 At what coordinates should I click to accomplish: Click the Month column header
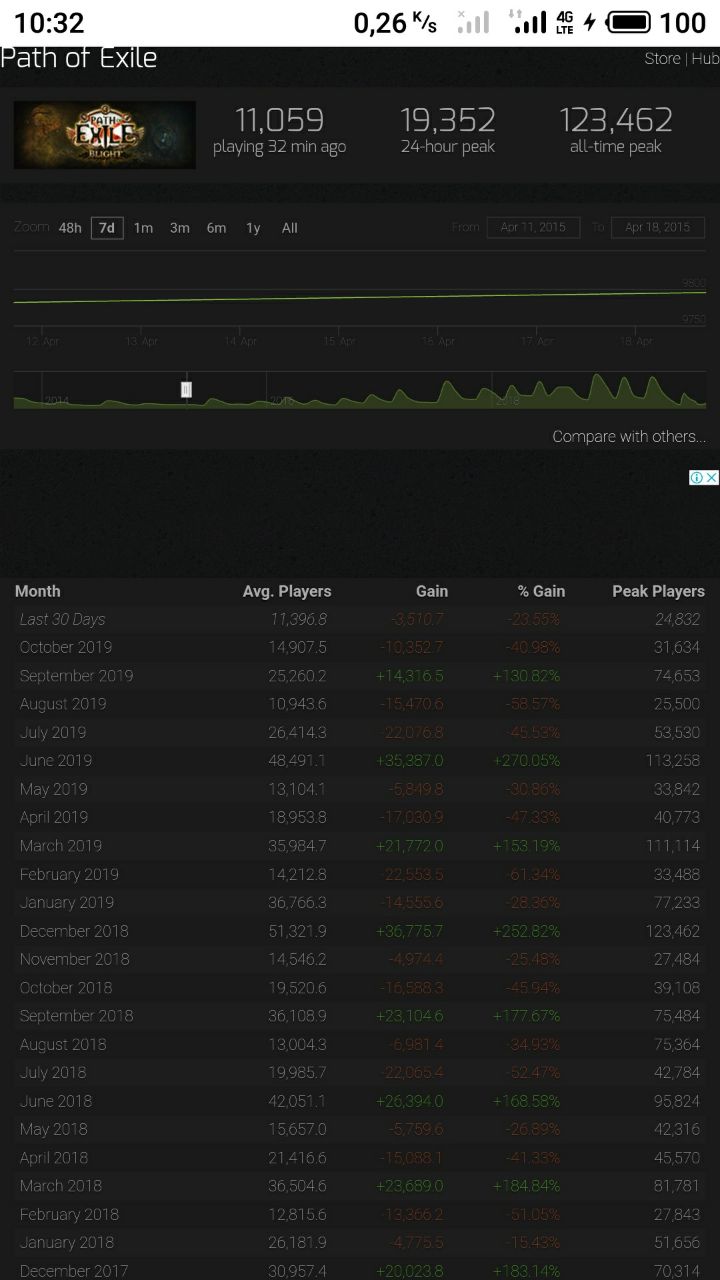[38, 591]
